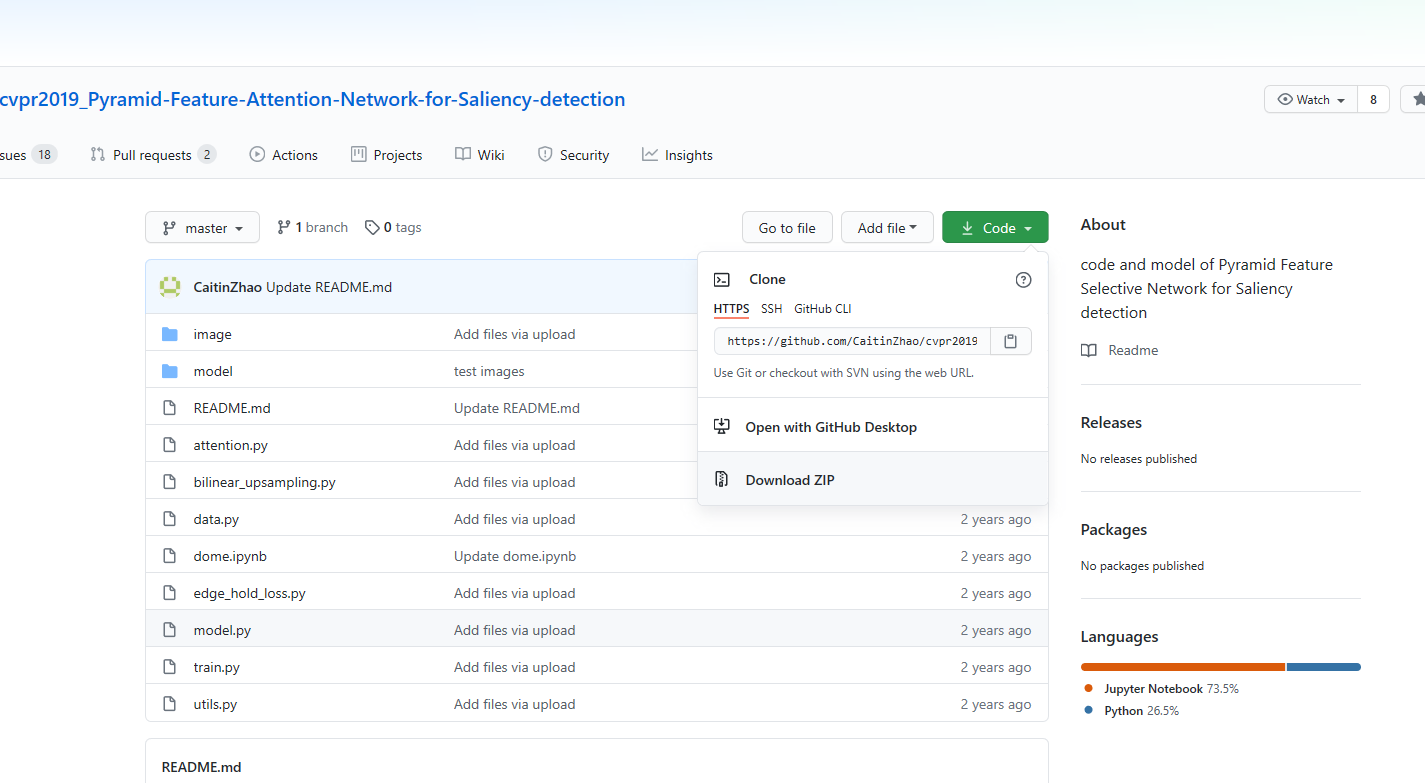Click the file icon next to model.py
Viewport: 1425px width, 783px height.
pos(170,630)
